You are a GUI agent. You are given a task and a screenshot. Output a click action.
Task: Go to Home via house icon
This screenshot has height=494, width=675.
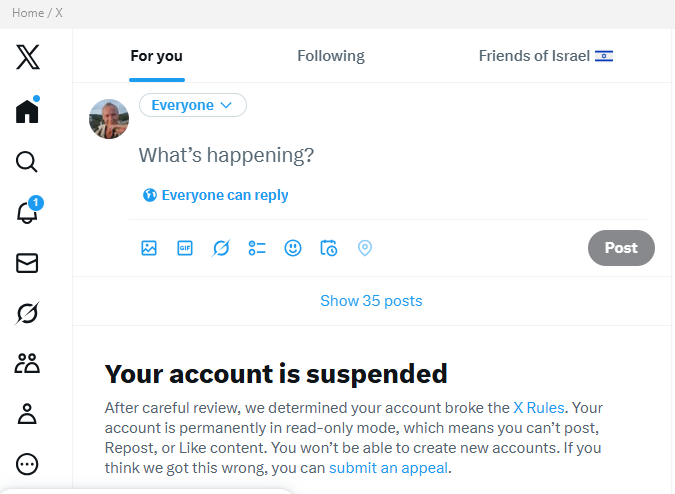point(28,110)
